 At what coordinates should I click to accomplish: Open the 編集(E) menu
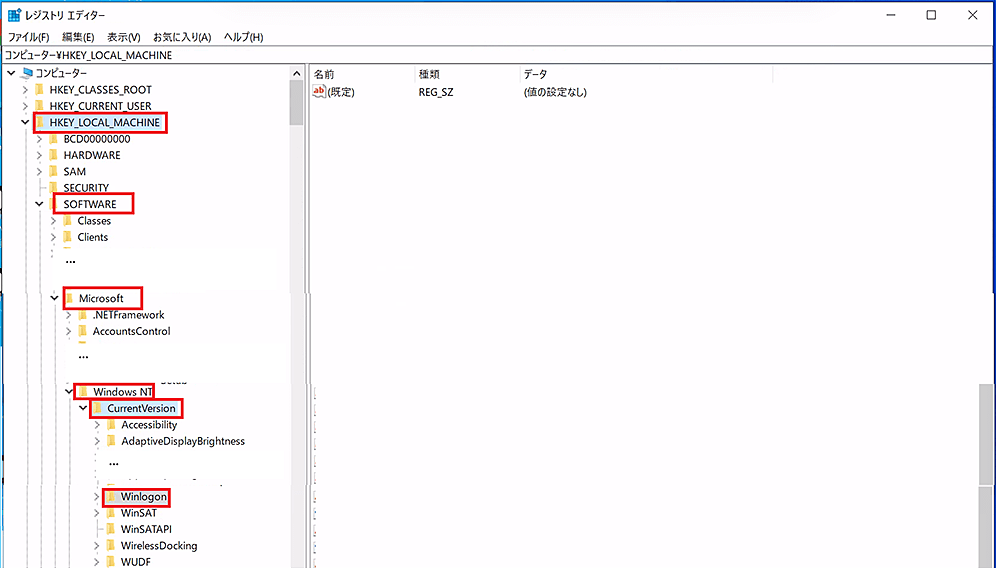tap(78, 37)
